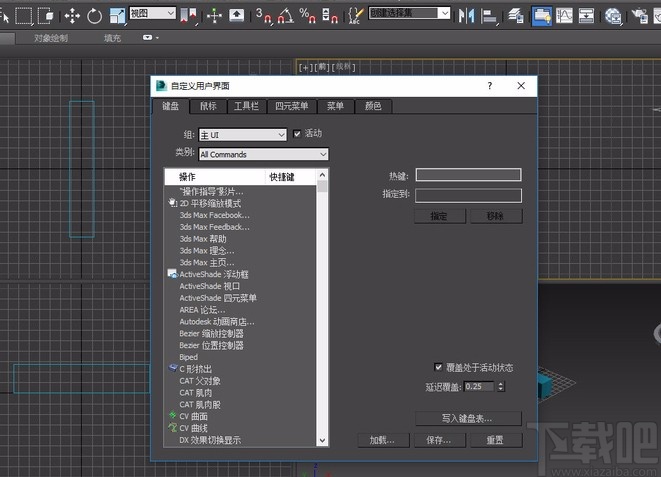
Task: Open the 填充 ribbon tab
Action: click(x=113, y=38)
